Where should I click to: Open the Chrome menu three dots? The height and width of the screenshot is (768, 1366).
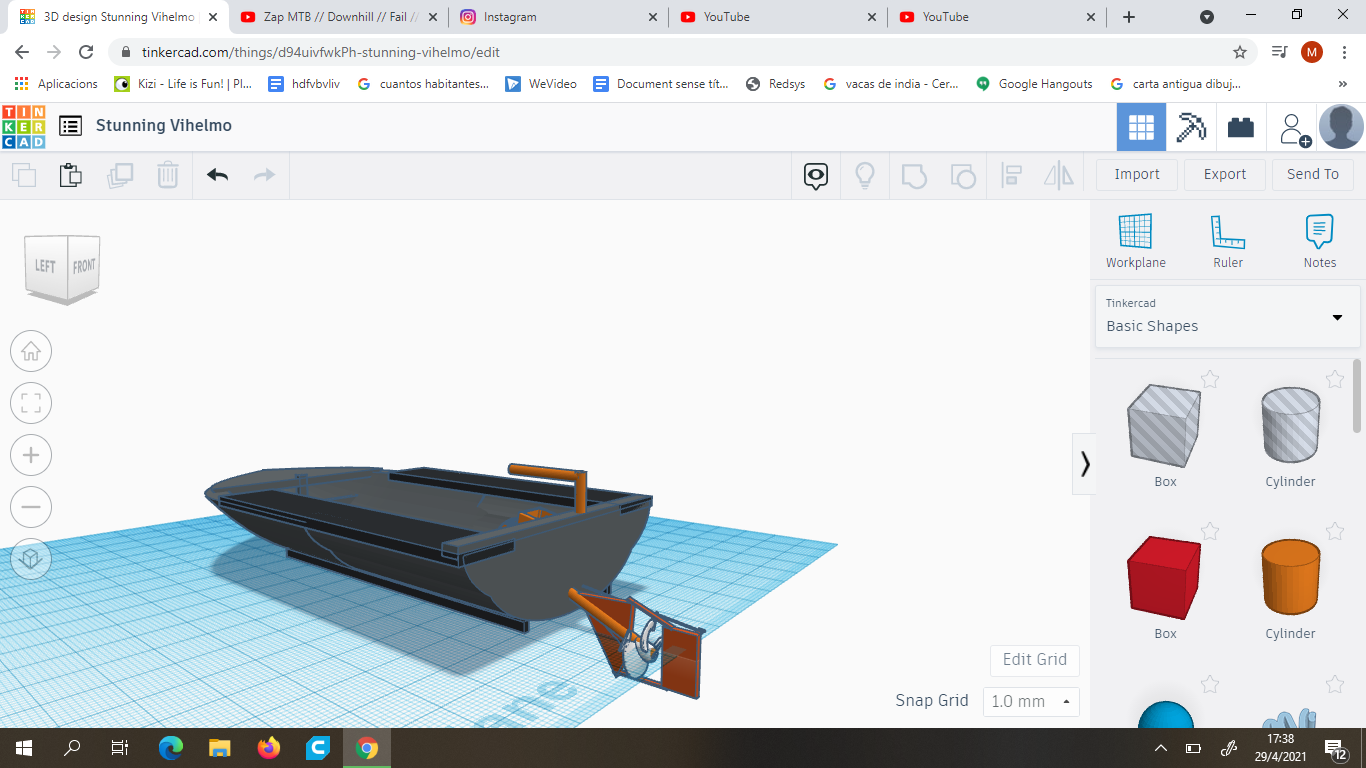coord(1345,52)
